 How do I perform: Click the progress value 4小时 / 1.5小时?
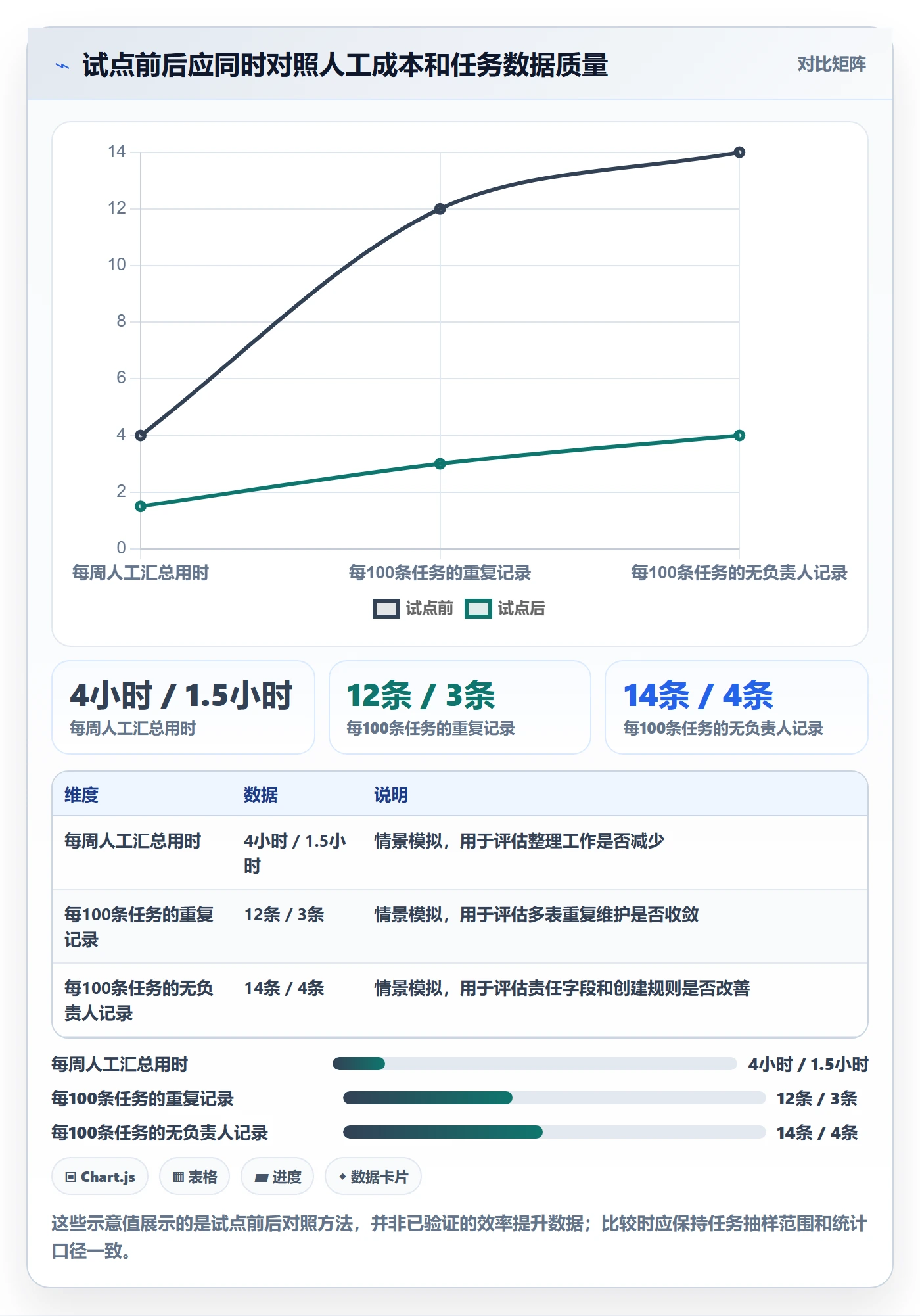pyautogui.click(x=808, y=1064)
